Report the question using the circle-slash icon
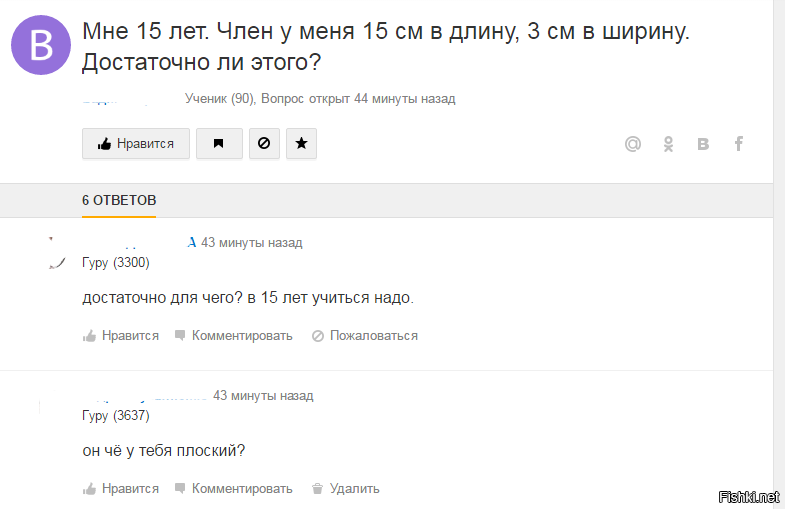 point(264,144)
